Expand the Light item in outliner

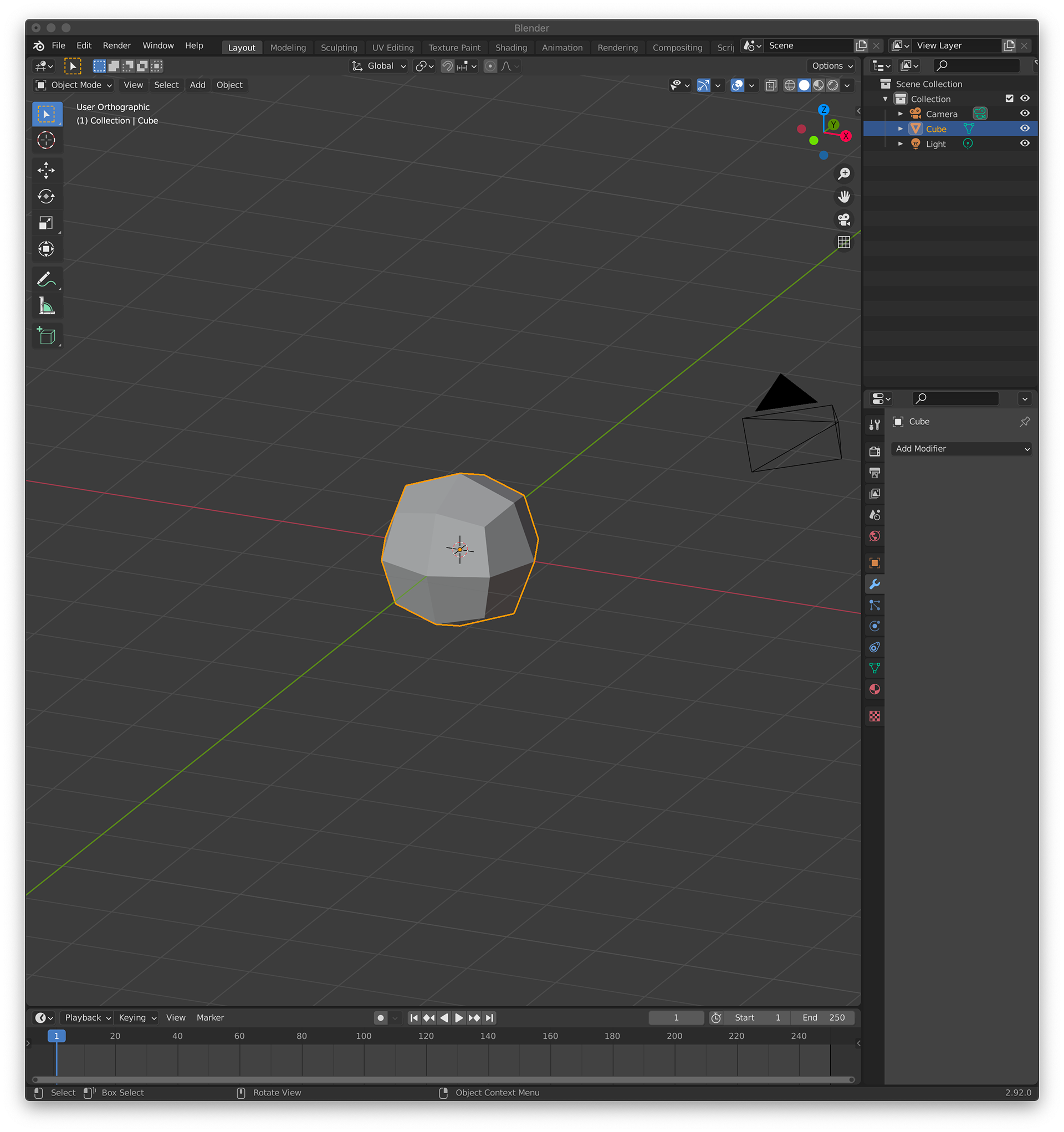tap(900, 144)
